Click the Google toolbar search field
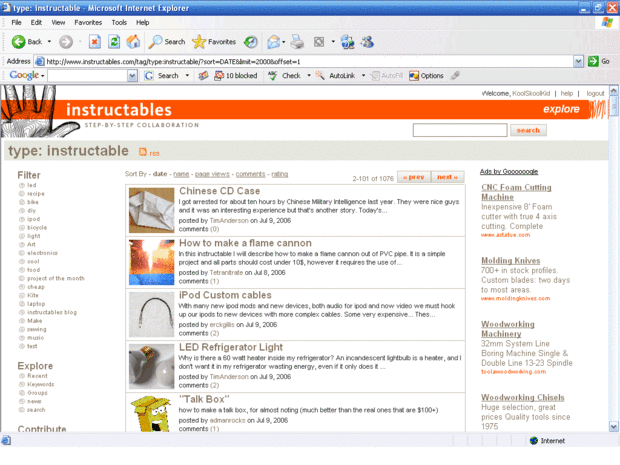Image resolution: width=620 pixels, height=465 pixels. click(x=87, y=76)
